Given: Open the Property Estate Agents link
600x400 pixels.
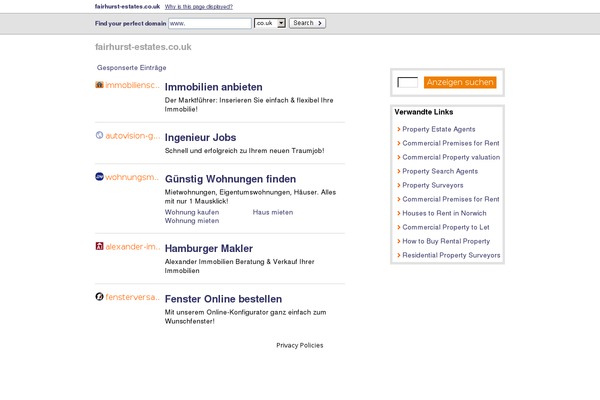Looking at the screenshot, I should click(x=439, y=129).
